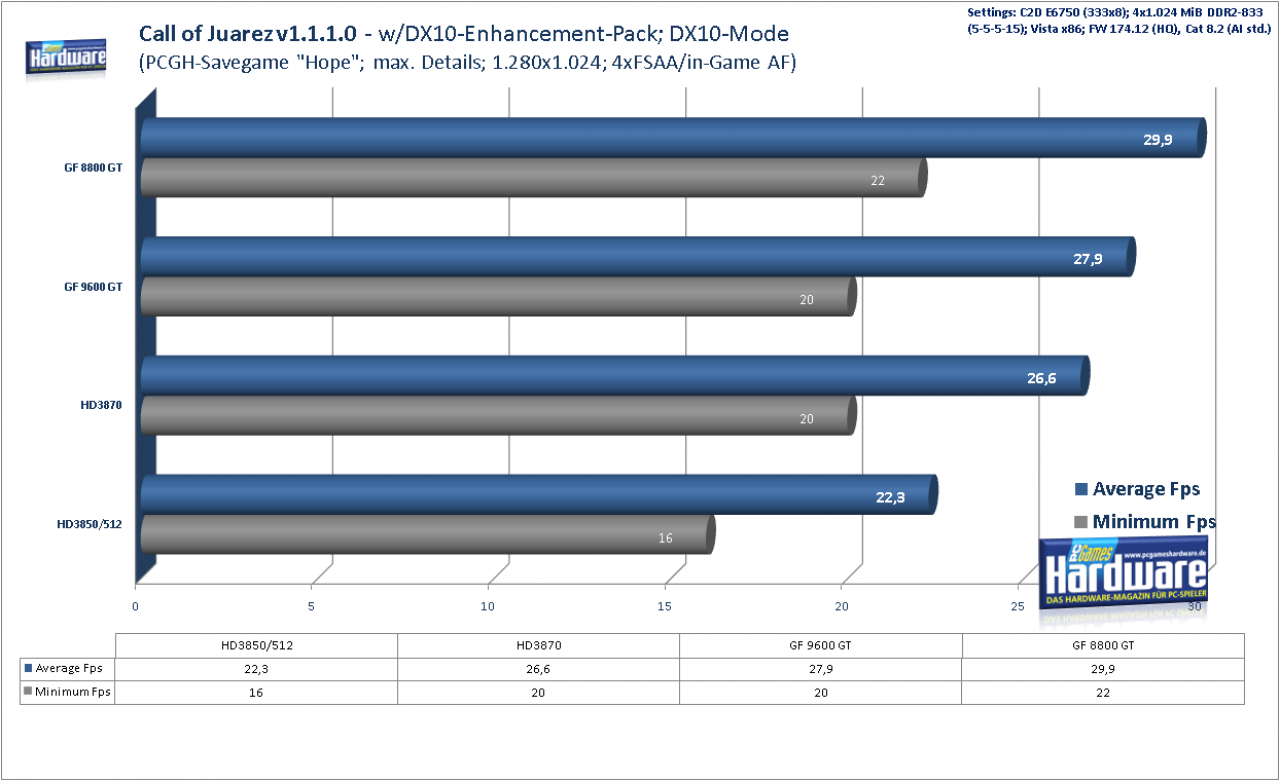1280x781 pixels.
Task: Click the table cell showing 29,9 for GF 8800 GT
Action: 1104,668
